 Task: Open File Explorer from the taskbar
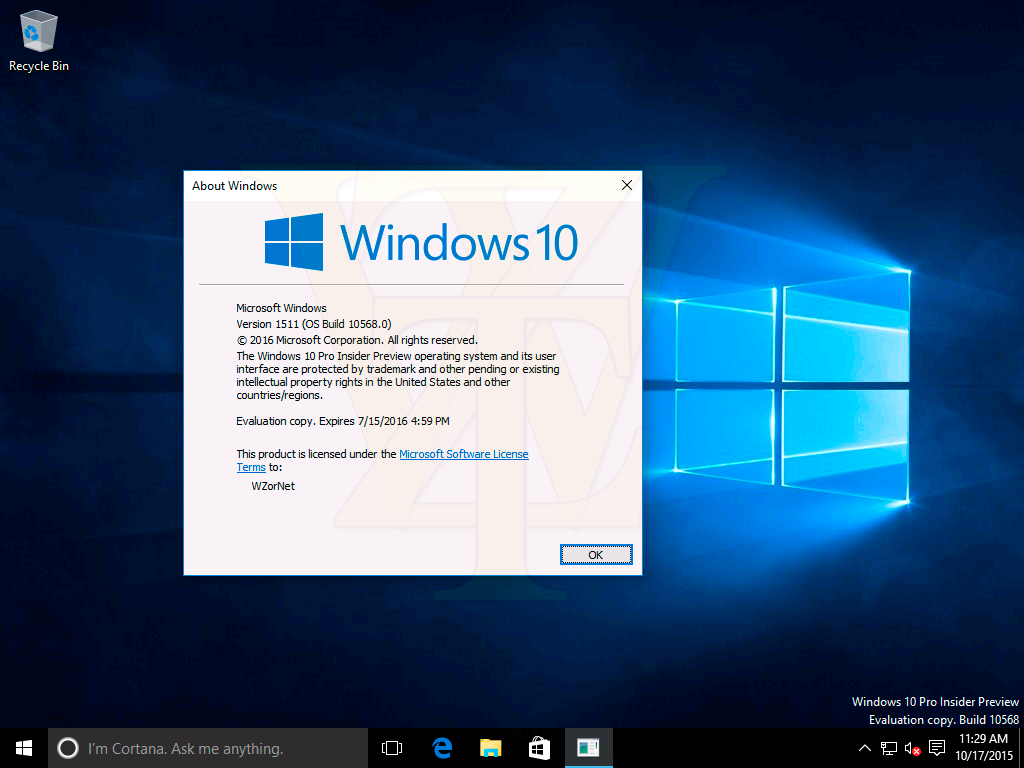pos(490,748)
